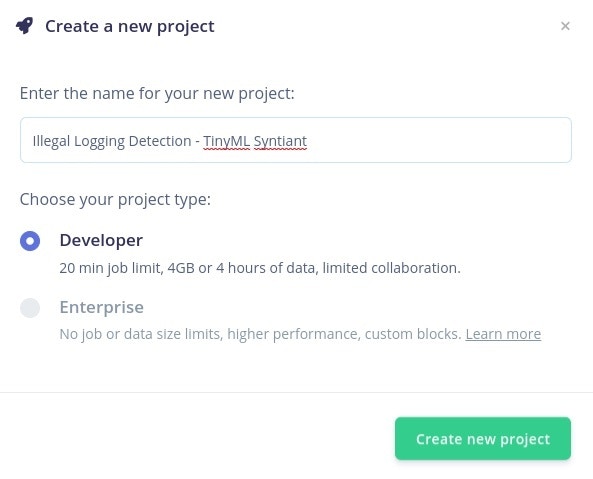The height and width of the screenshot is (479, 593).
Task: Click the project name input field
Action: point(296,140)
